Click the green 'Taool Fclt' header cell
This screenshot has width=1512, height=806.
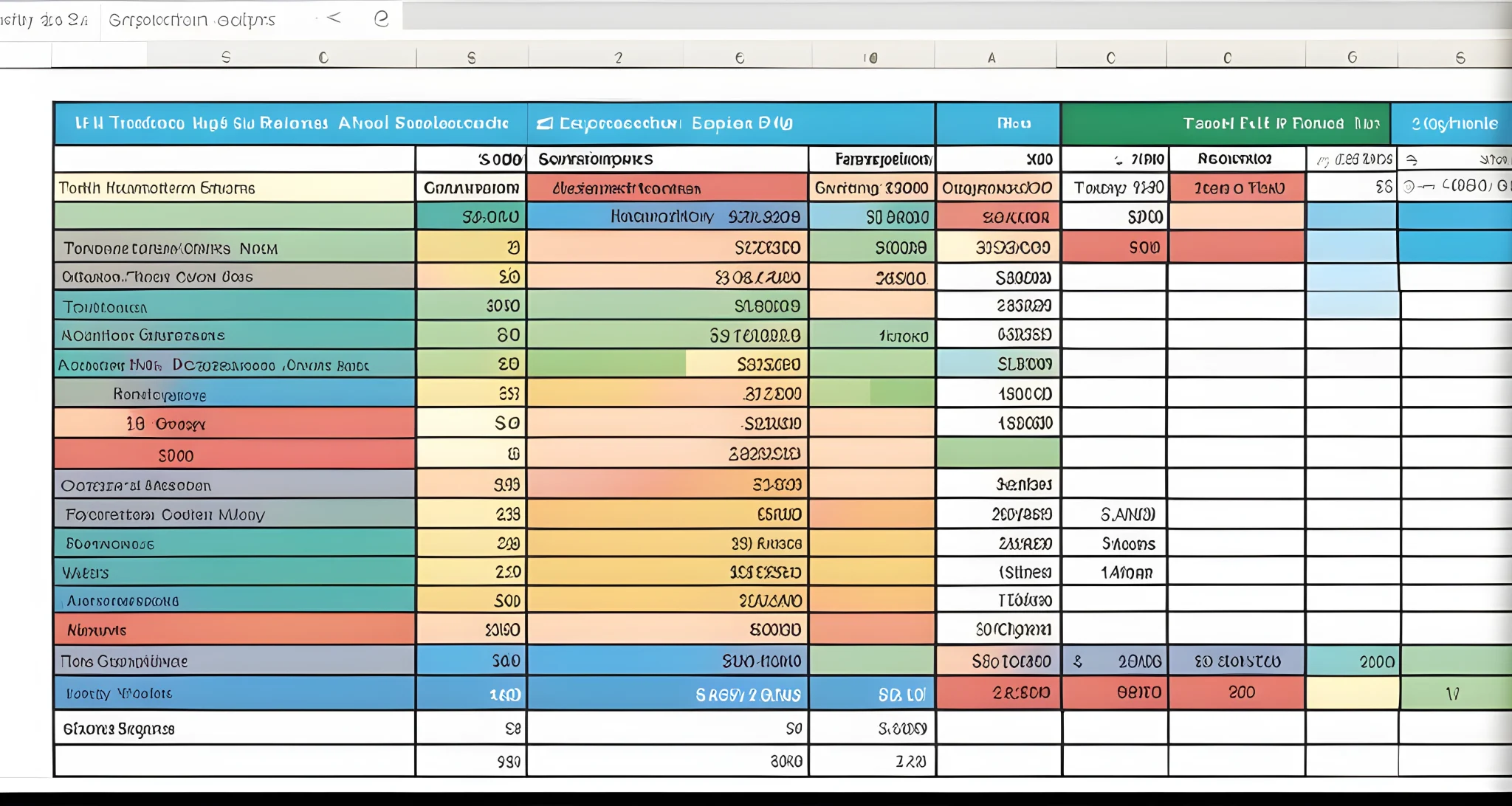coord(1226,123)
